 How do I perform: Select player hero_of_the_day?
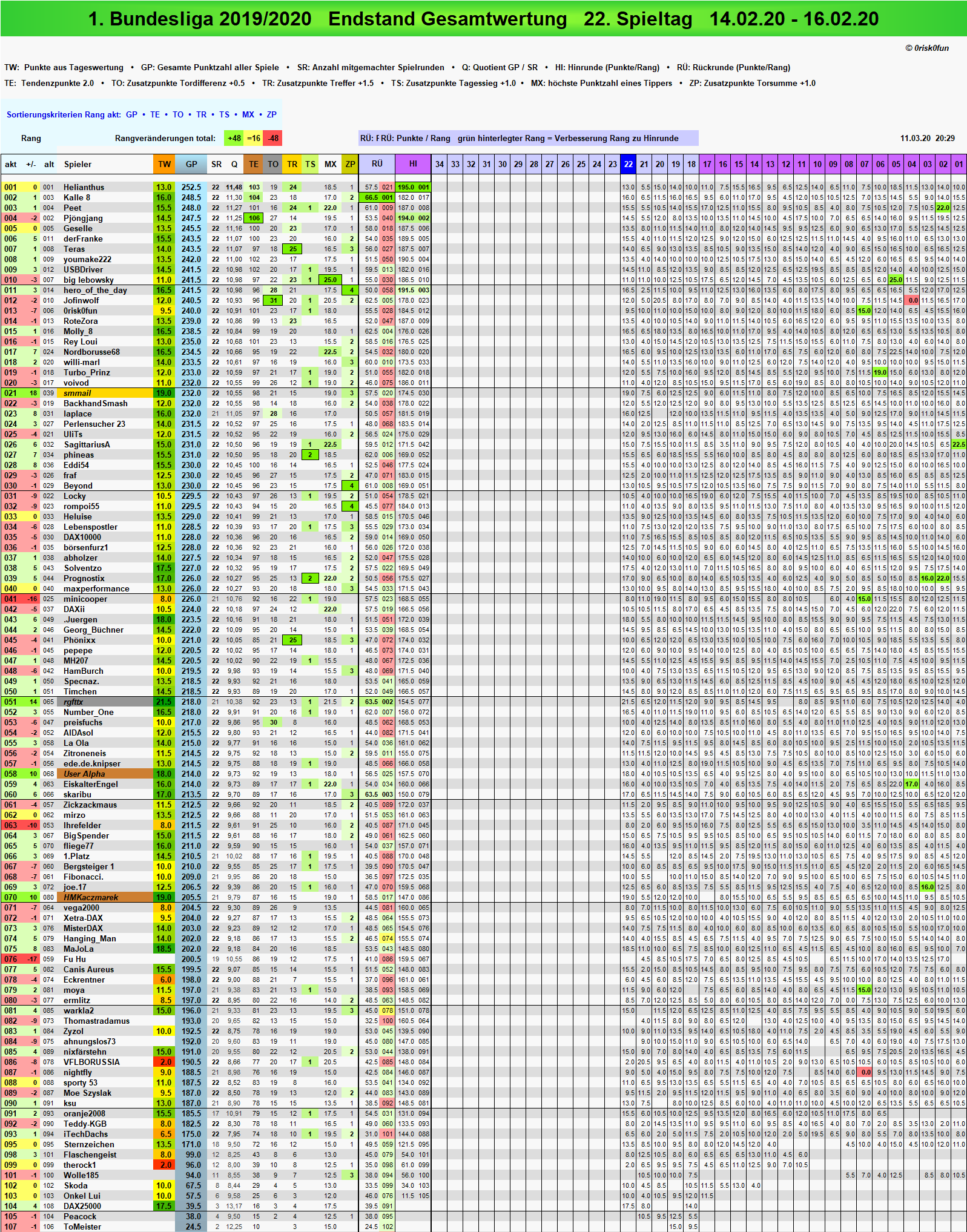pos(95,290)
